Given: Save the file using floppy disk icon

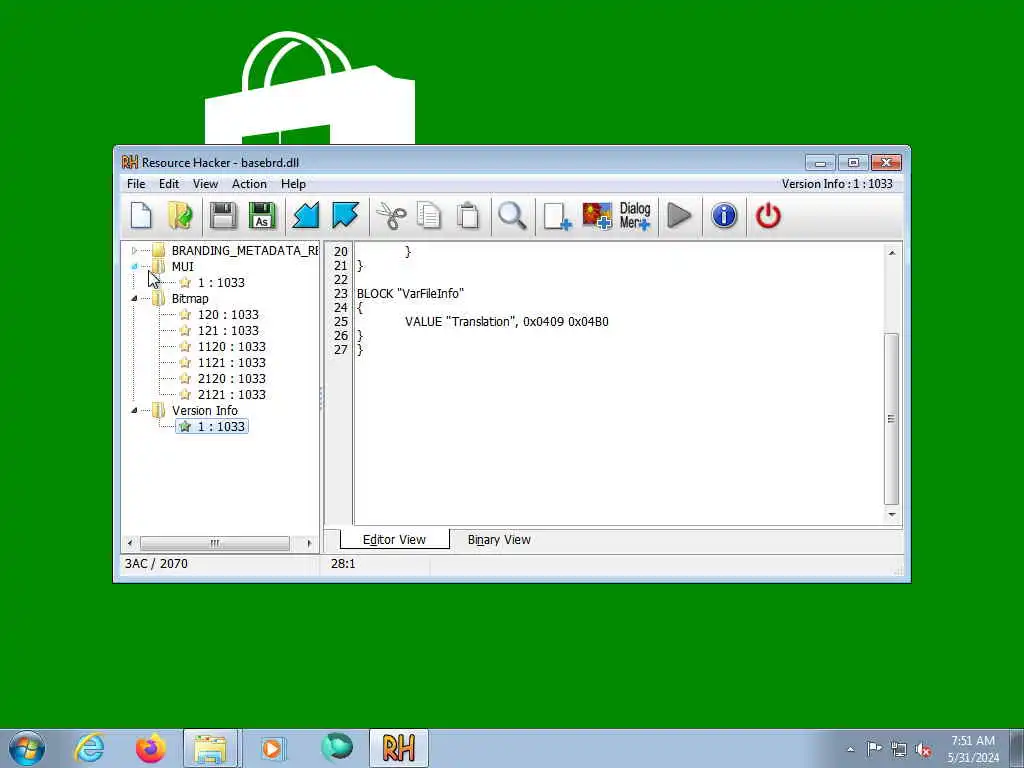Looking at the screenshot, I should tap(223, 216).
